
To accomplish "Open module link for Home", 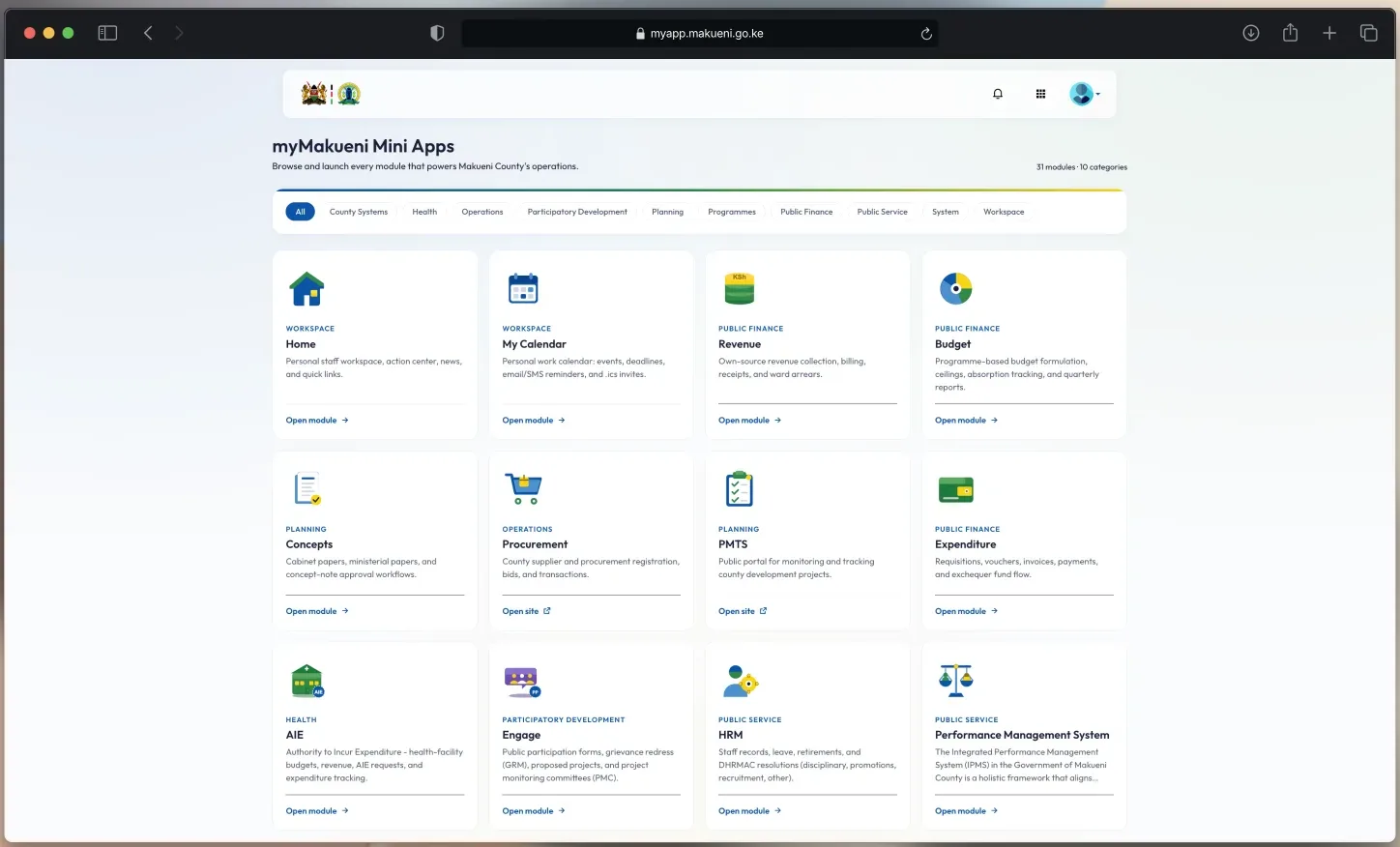I will point(317,421).
